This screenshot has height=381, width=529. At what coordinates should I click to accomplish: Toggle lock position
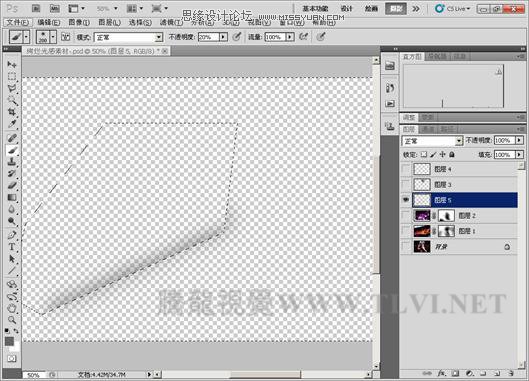[442, 155]
